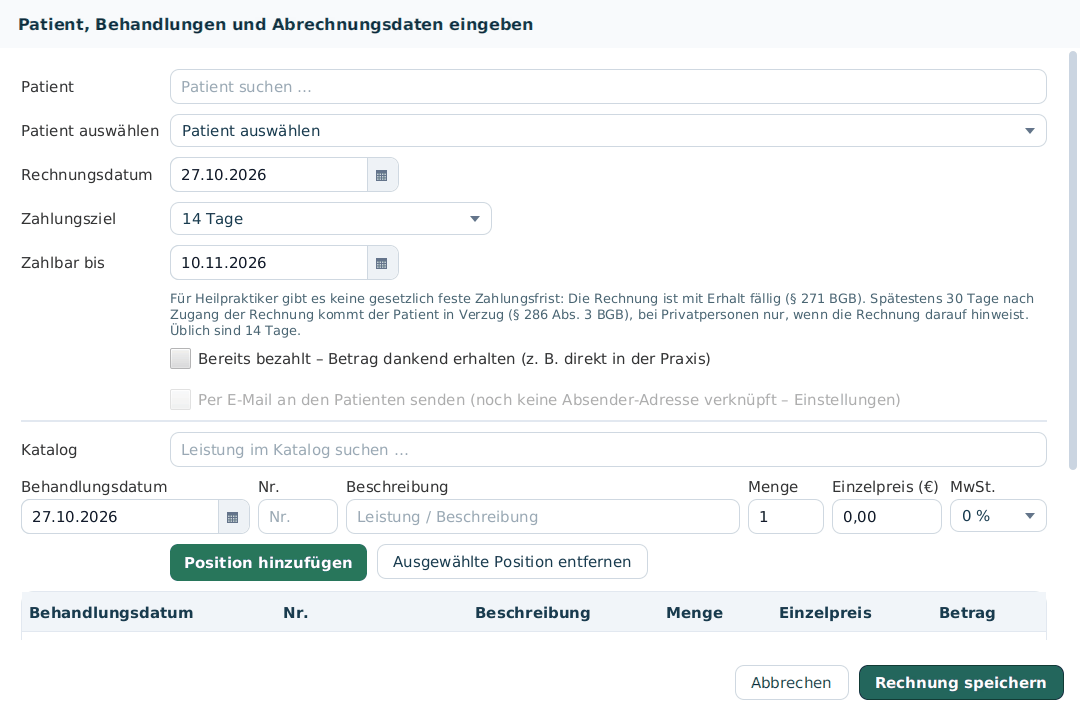Viewport: 1080px width, 714px height.
Task: Click the 'Nr.' input field
Action: 298,517
